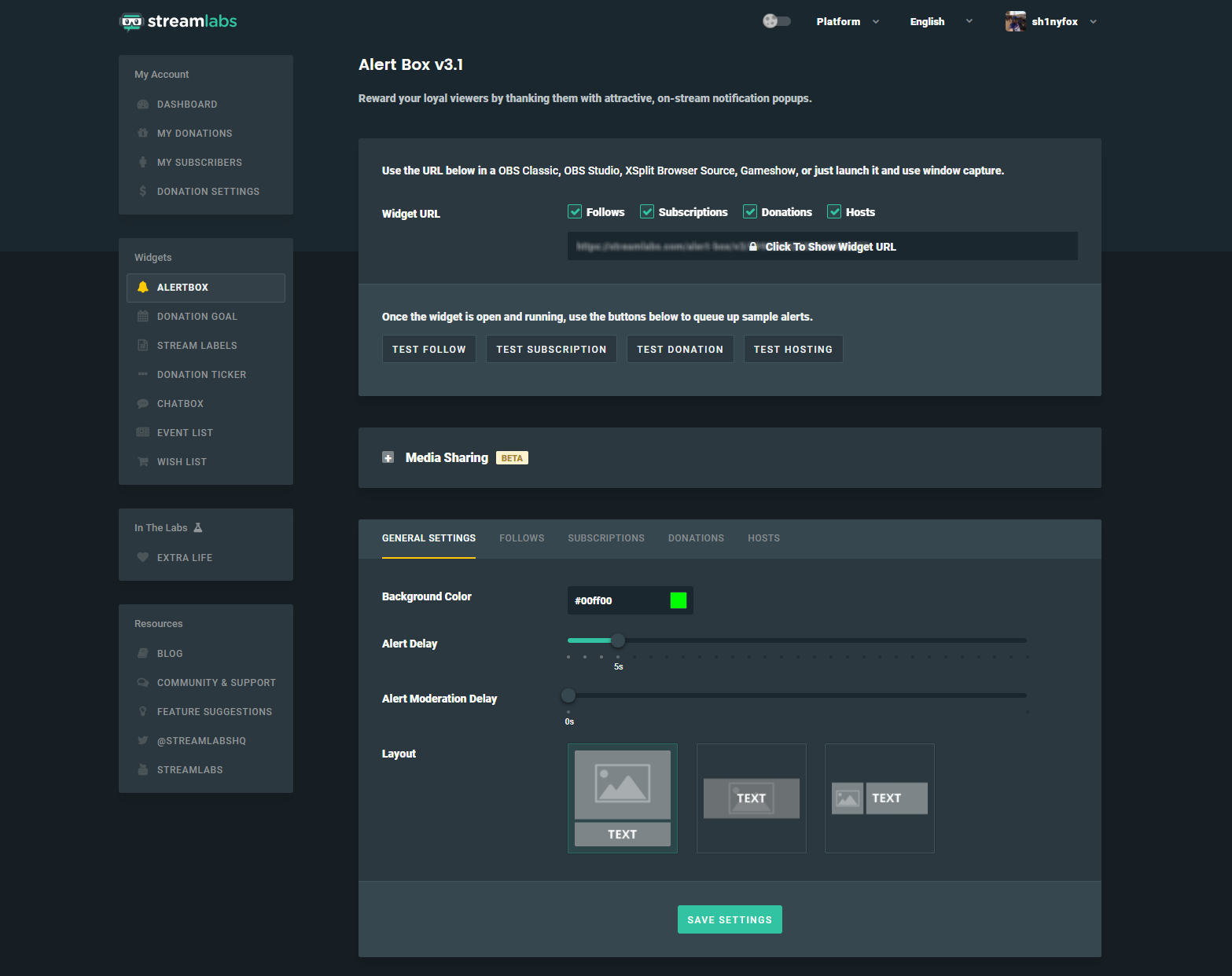The image size is (1232, 976).
Task: Uncheck the Subscriptions checkbox
Action: pos(647,211)
